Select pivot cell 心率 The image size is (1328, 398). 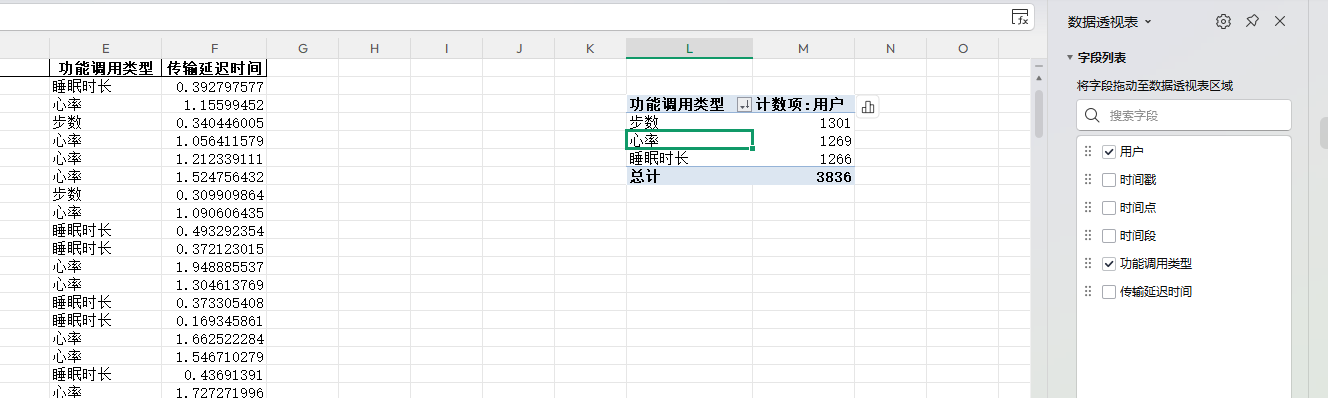pyautogui.click(x=690, y=140)
